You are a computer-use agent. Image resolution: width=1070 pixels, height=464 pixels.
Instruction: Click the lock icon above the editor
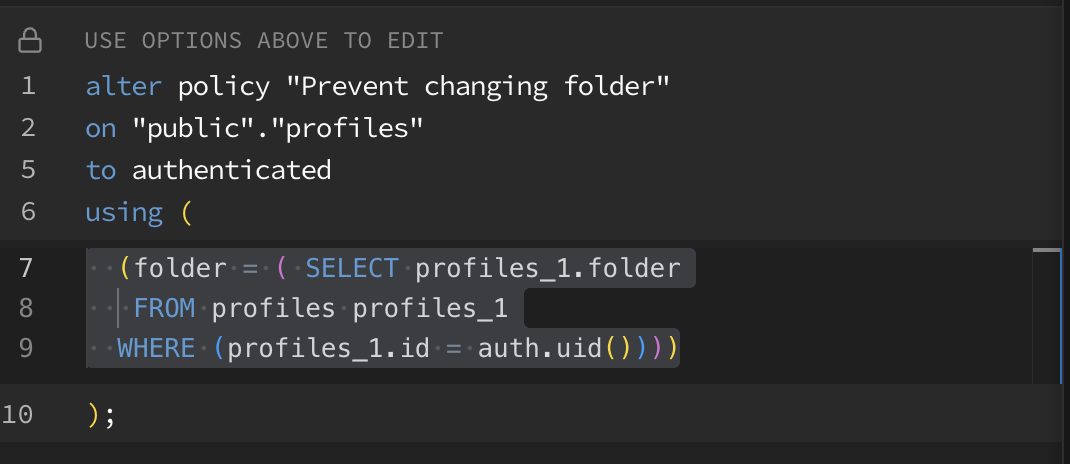30,41
